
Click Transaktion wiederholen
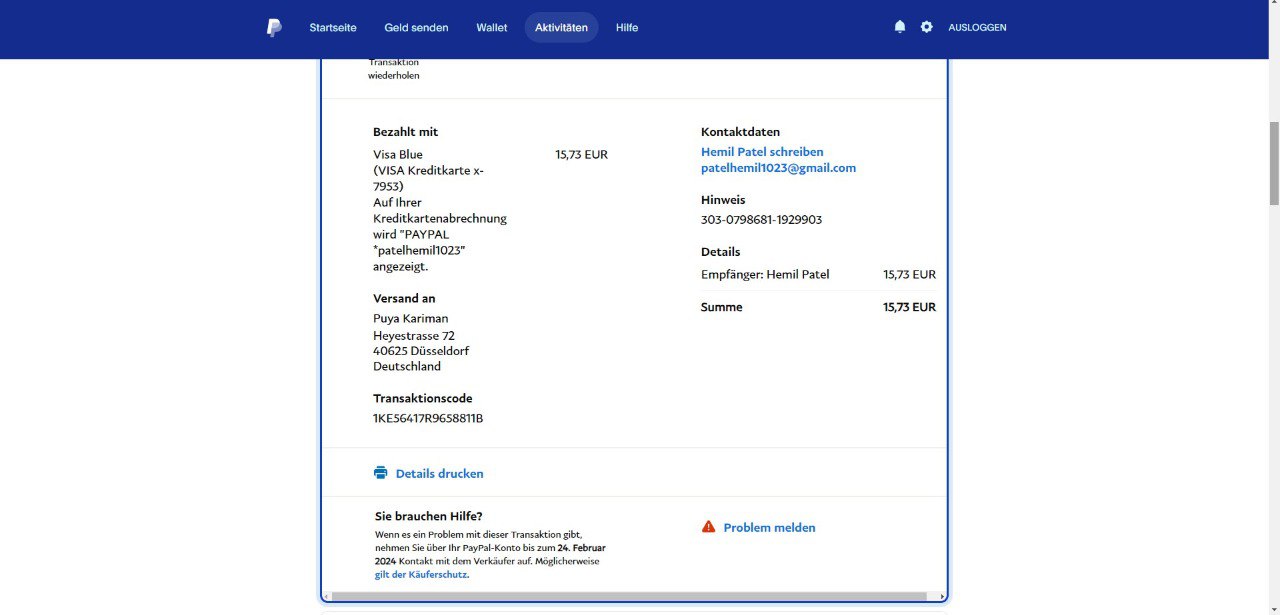tap(393, 69)
